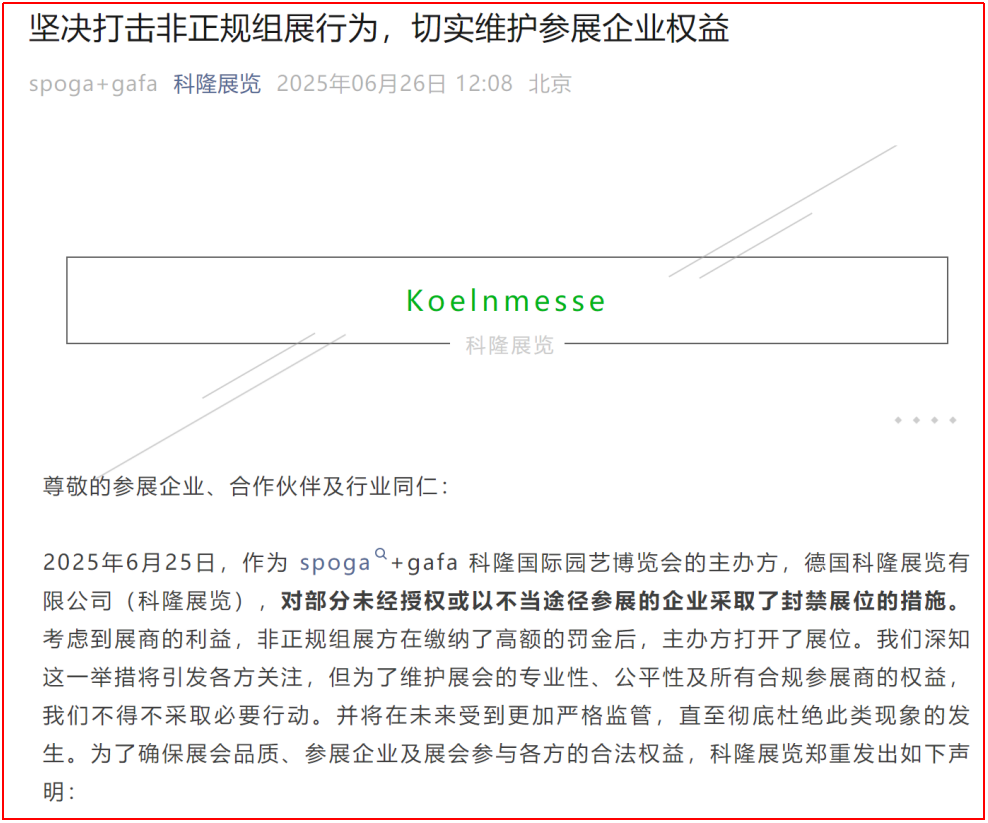Click the first gray diamond separator dot
The width and height of the screenshot is (988, 823).
coord(899,421)
